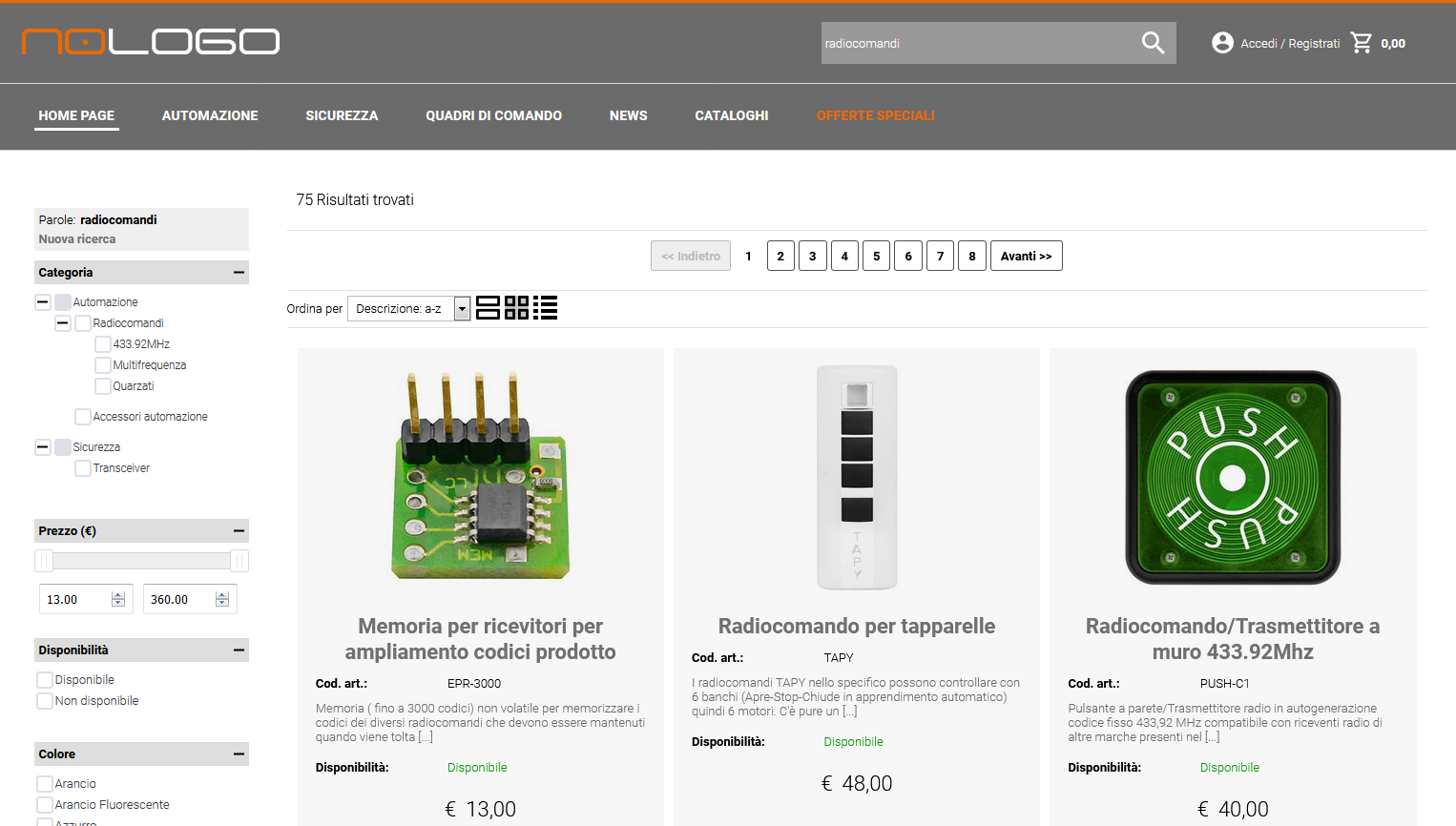Open Radiocomando per tapparelle product title
The height and width of the screenshot is (826, 1456).
(x=857, y=626)
